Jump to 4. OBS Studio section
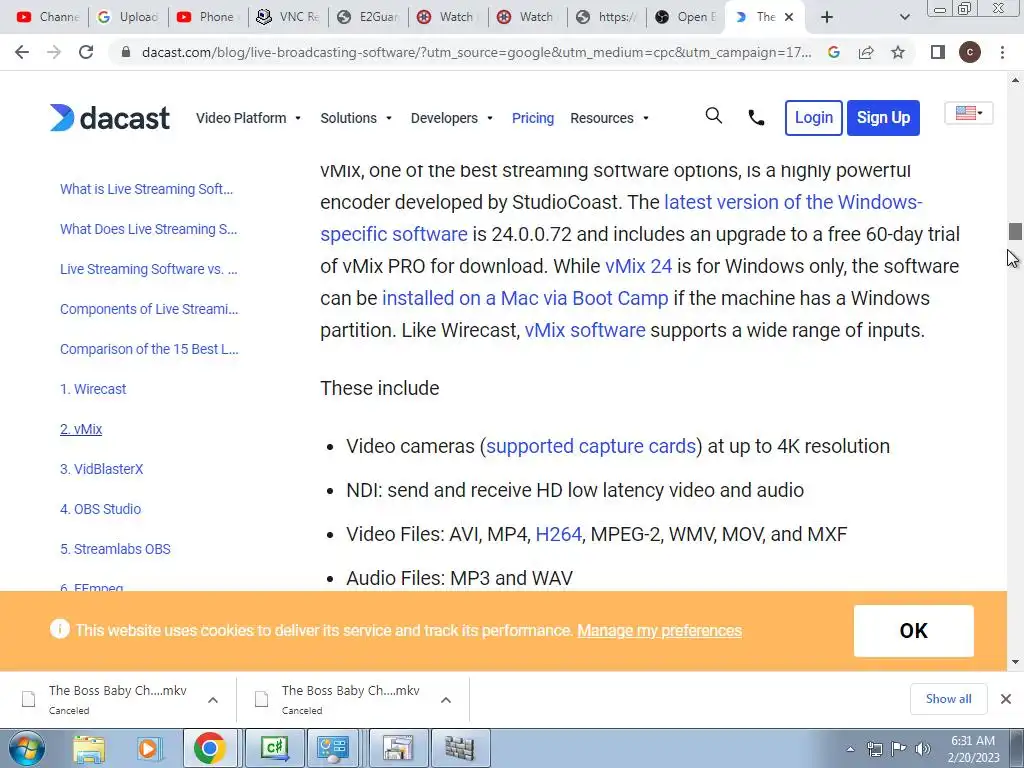 click(101, 509)
